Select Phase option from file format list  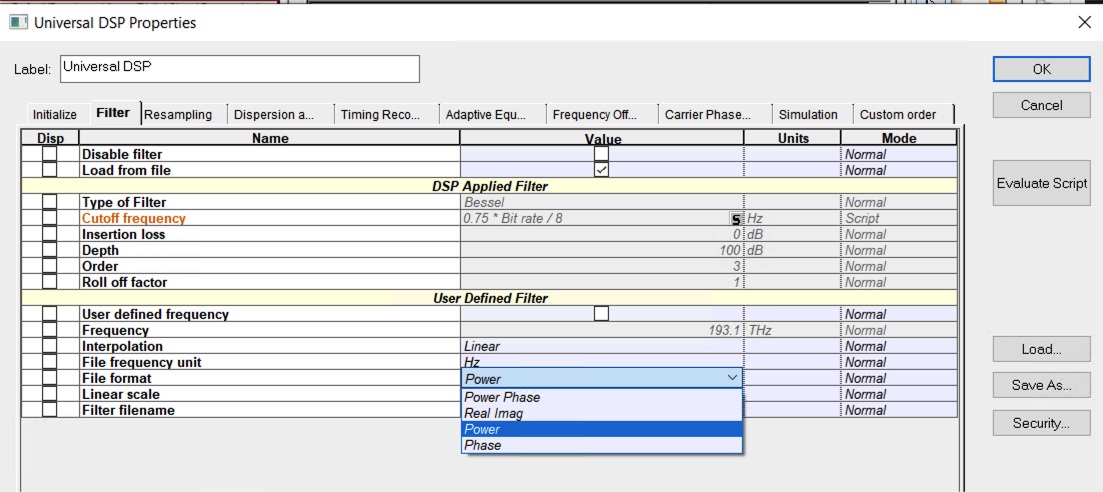[x=602, y=446]
